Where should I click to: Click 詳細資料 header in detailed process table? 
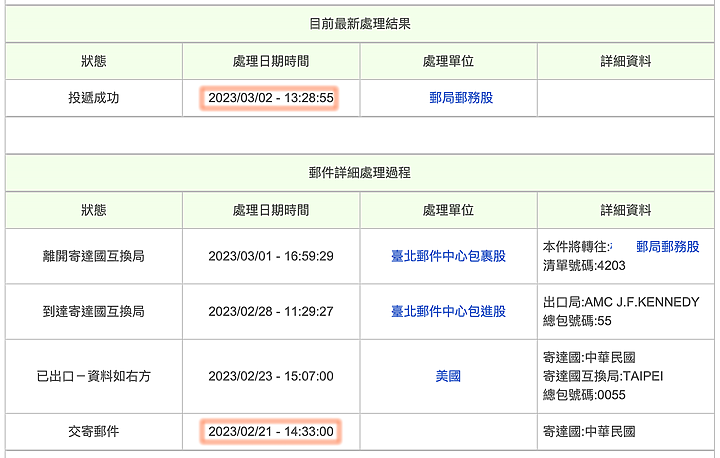[x=626, y=210]
